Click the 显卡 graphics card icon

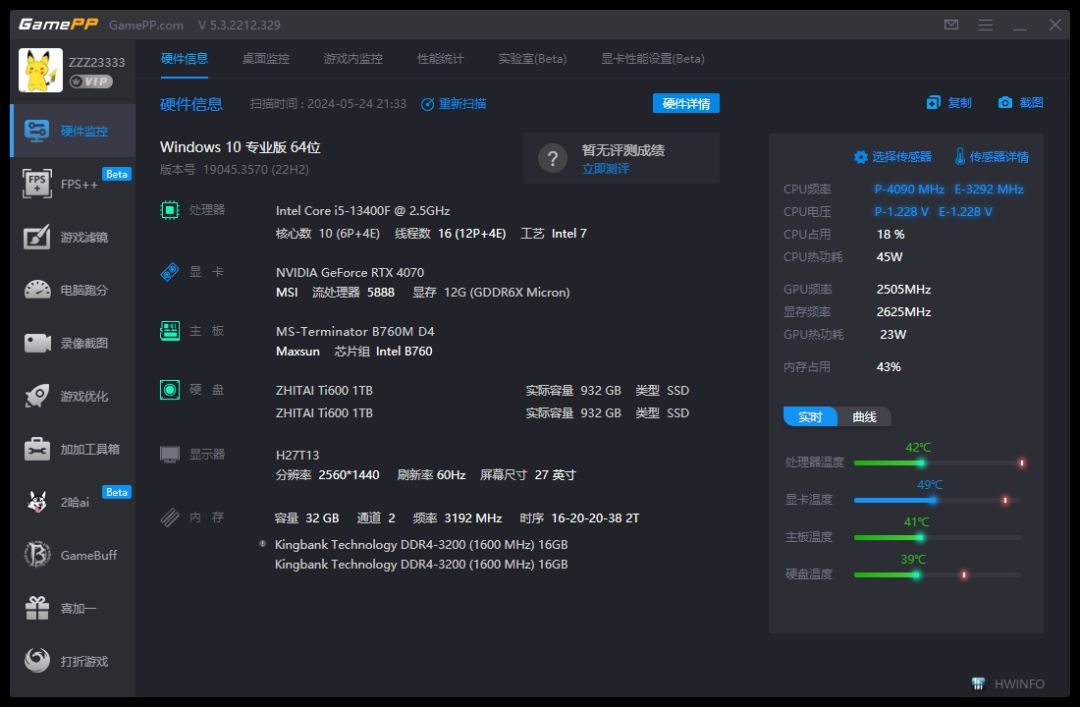[x=169, y=271]
